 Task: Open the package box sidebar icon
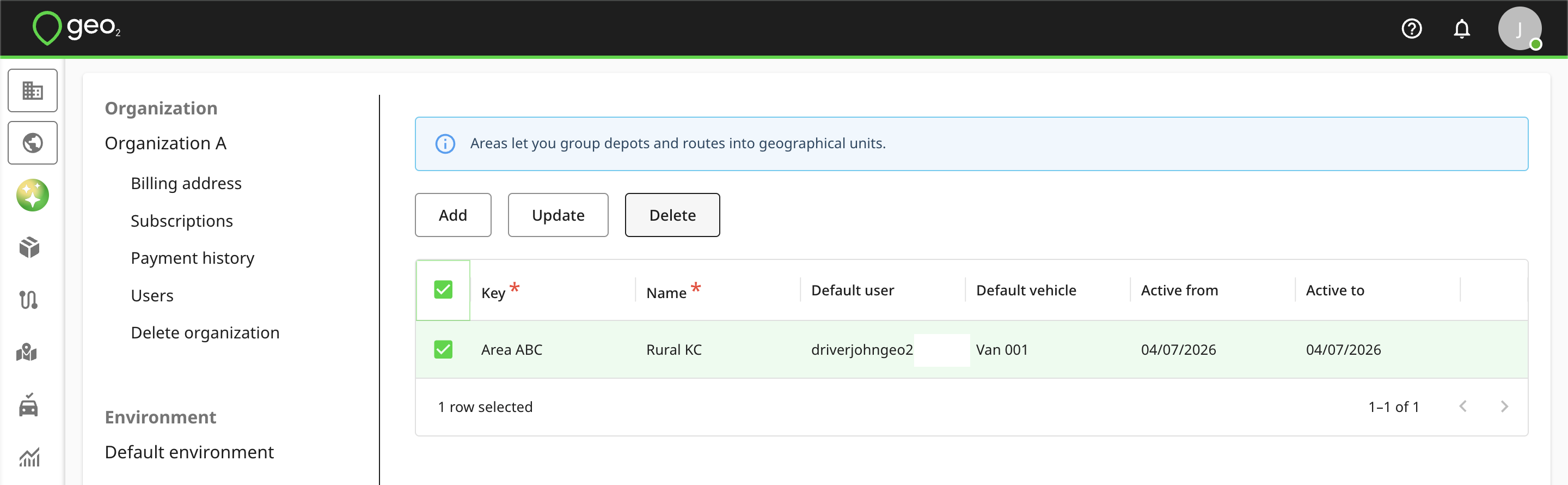(x=29, y=247)
